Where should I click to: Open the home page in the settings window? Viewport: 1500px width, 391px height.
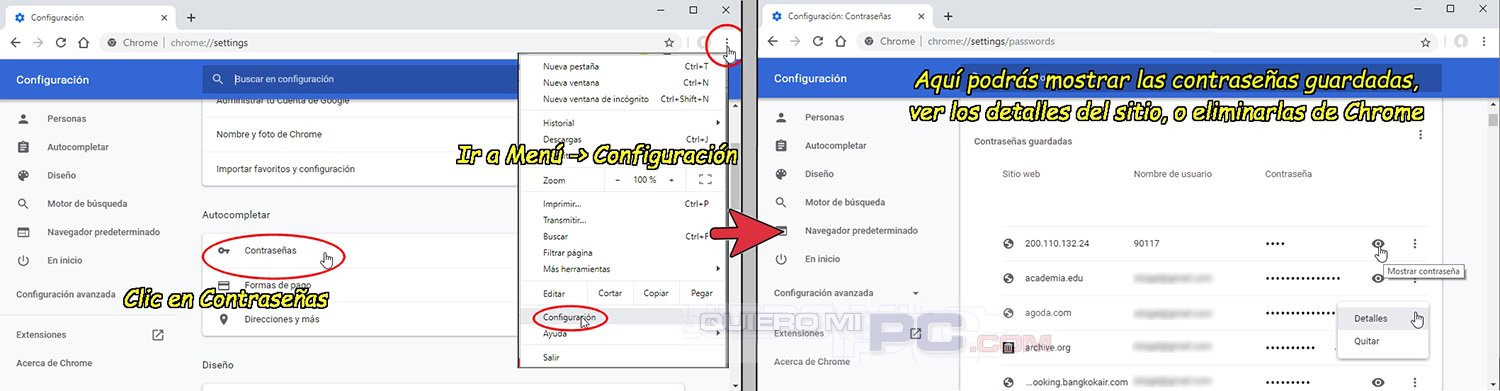pyautogui.click(x=84, y=43)
